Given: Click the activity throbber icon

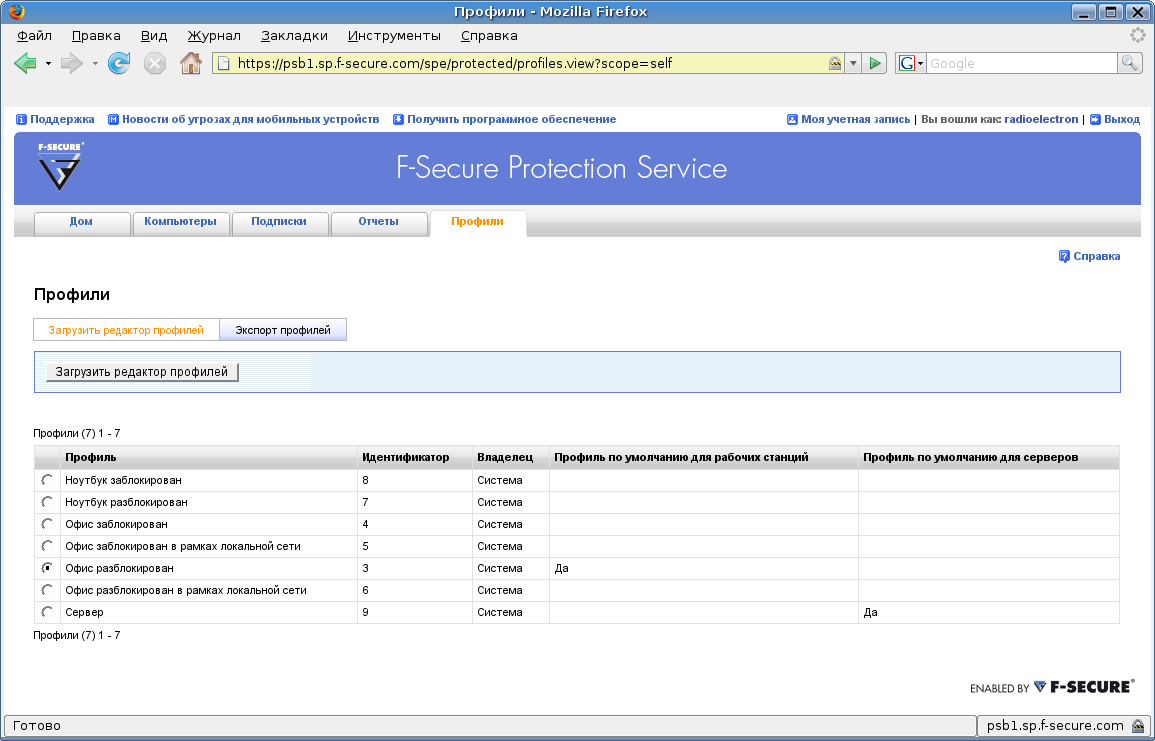Looking at the screenshot, I should coord(1138,35).
